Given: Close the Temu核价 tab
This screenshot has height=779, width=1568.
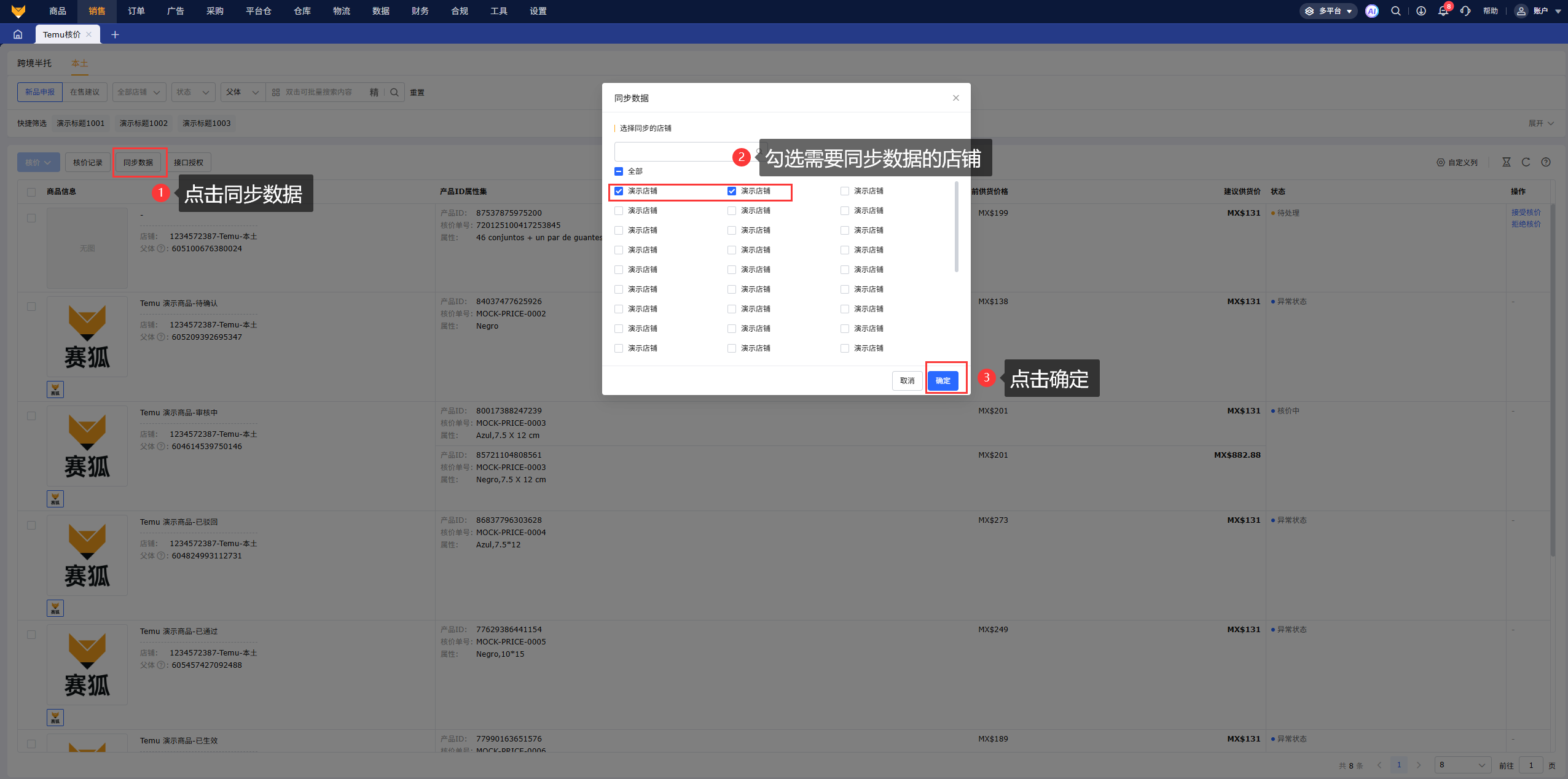Looking at the screenshot, I should (x=89, y=34).
